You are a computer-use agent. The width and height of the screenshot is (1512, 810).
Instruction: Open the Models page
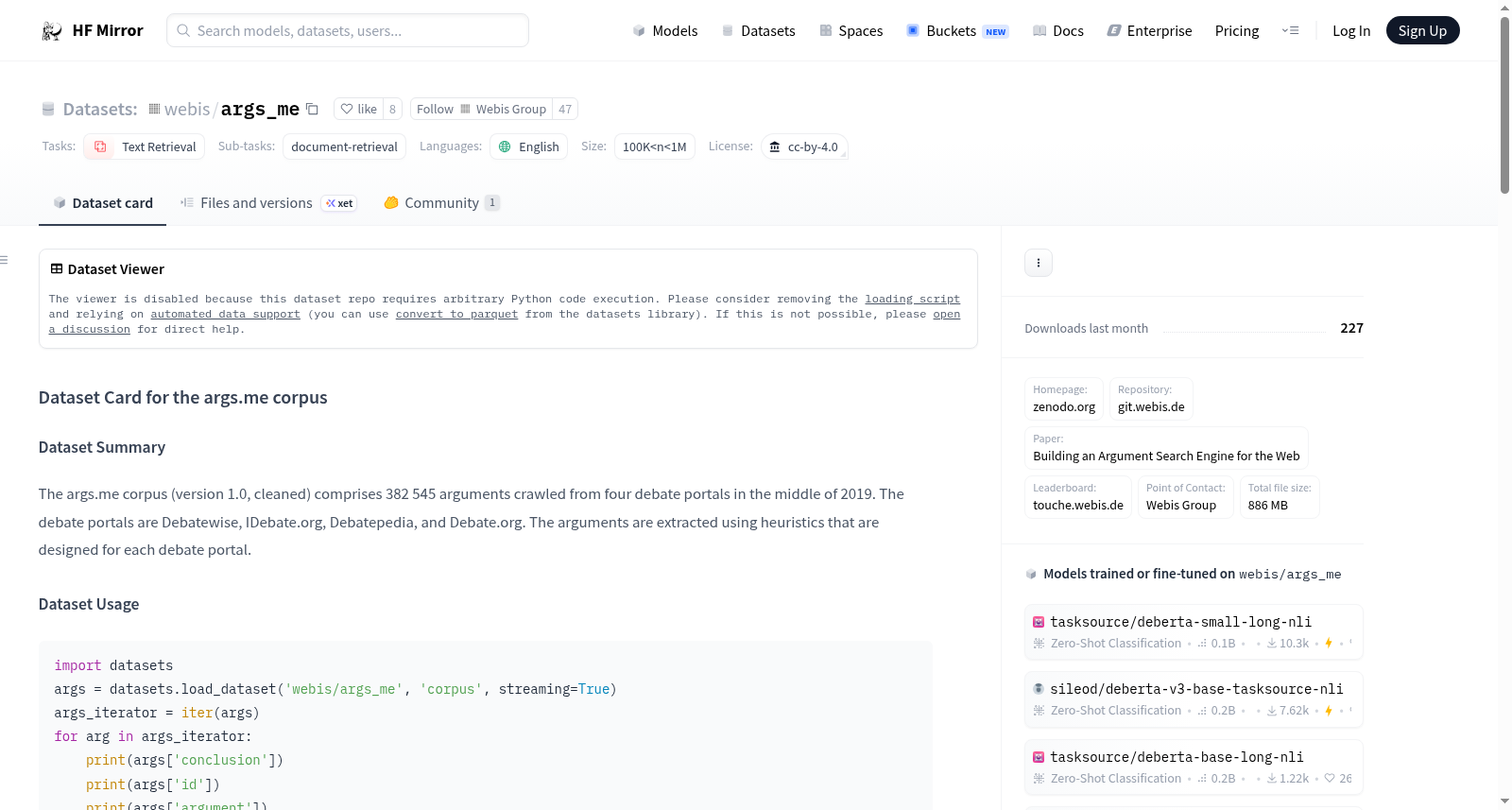[x=665, y=30]
